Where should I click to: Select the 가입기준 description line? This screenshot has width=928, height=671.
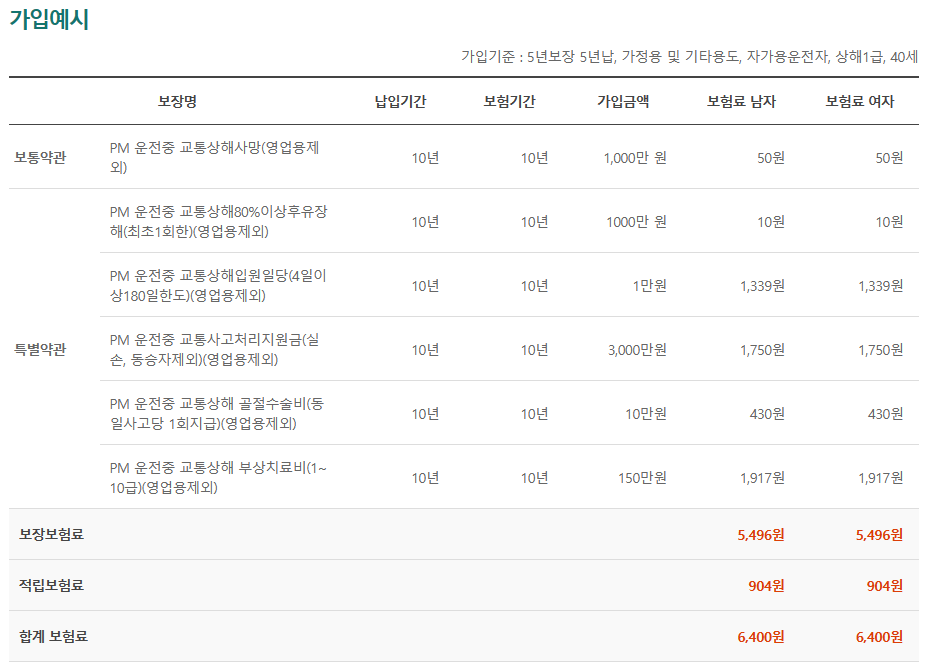pyautogui.click(x=689, y=57)
